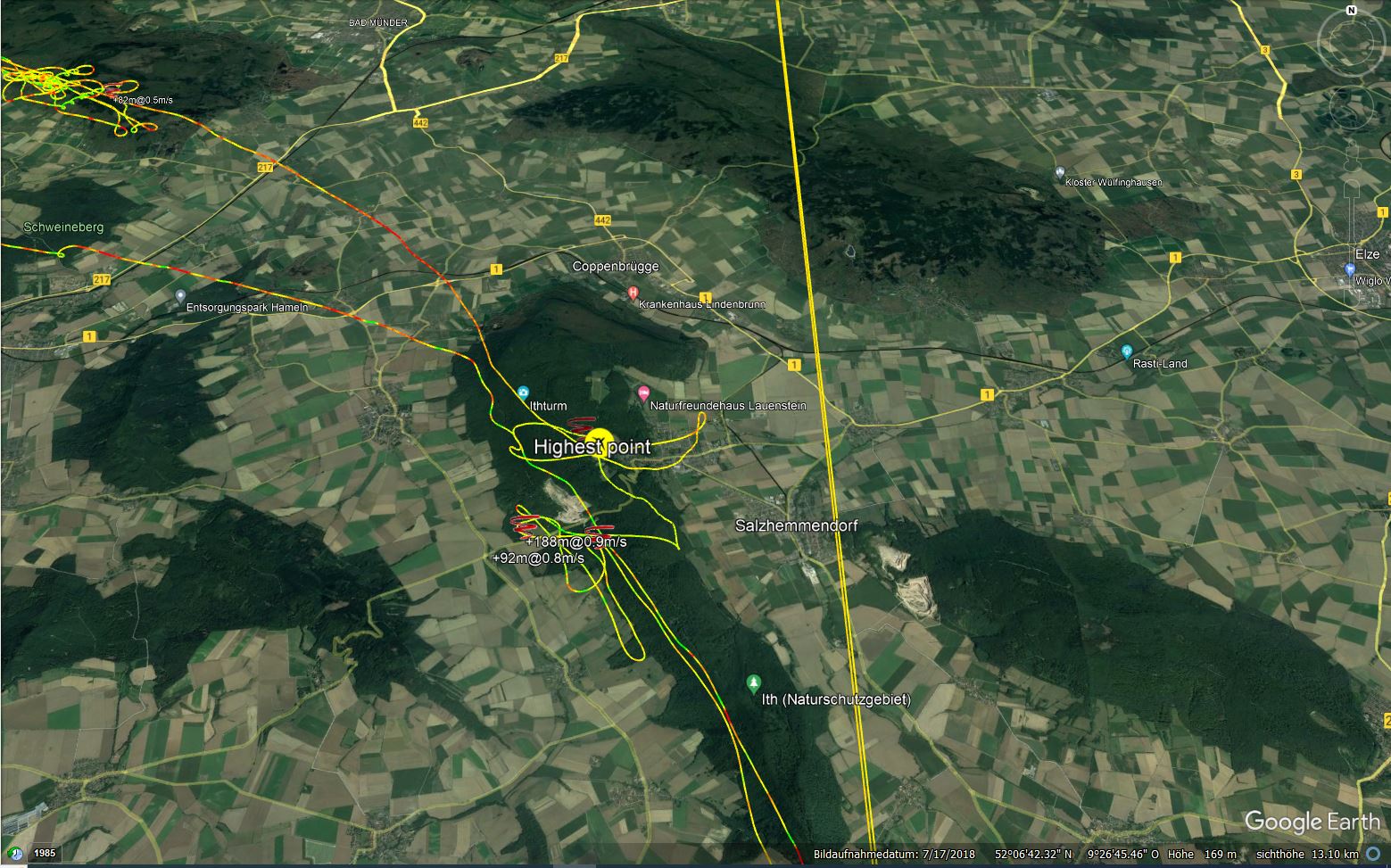Click the Bildaufnahmedatum imagery date text
Image resolution: width=1391 pixels, height=868 pixels.
893,854
